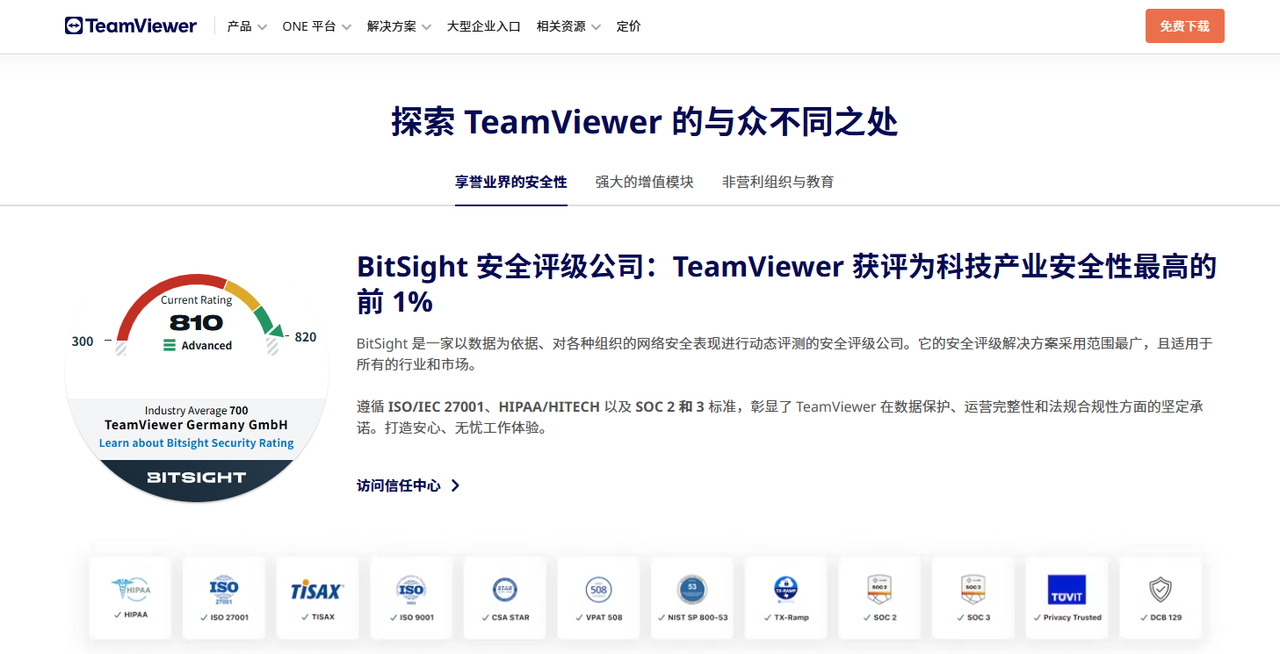Click the BITSIGHT logo banner
The width and height of the screenshot is (1280, 654).
pos(196,477)
